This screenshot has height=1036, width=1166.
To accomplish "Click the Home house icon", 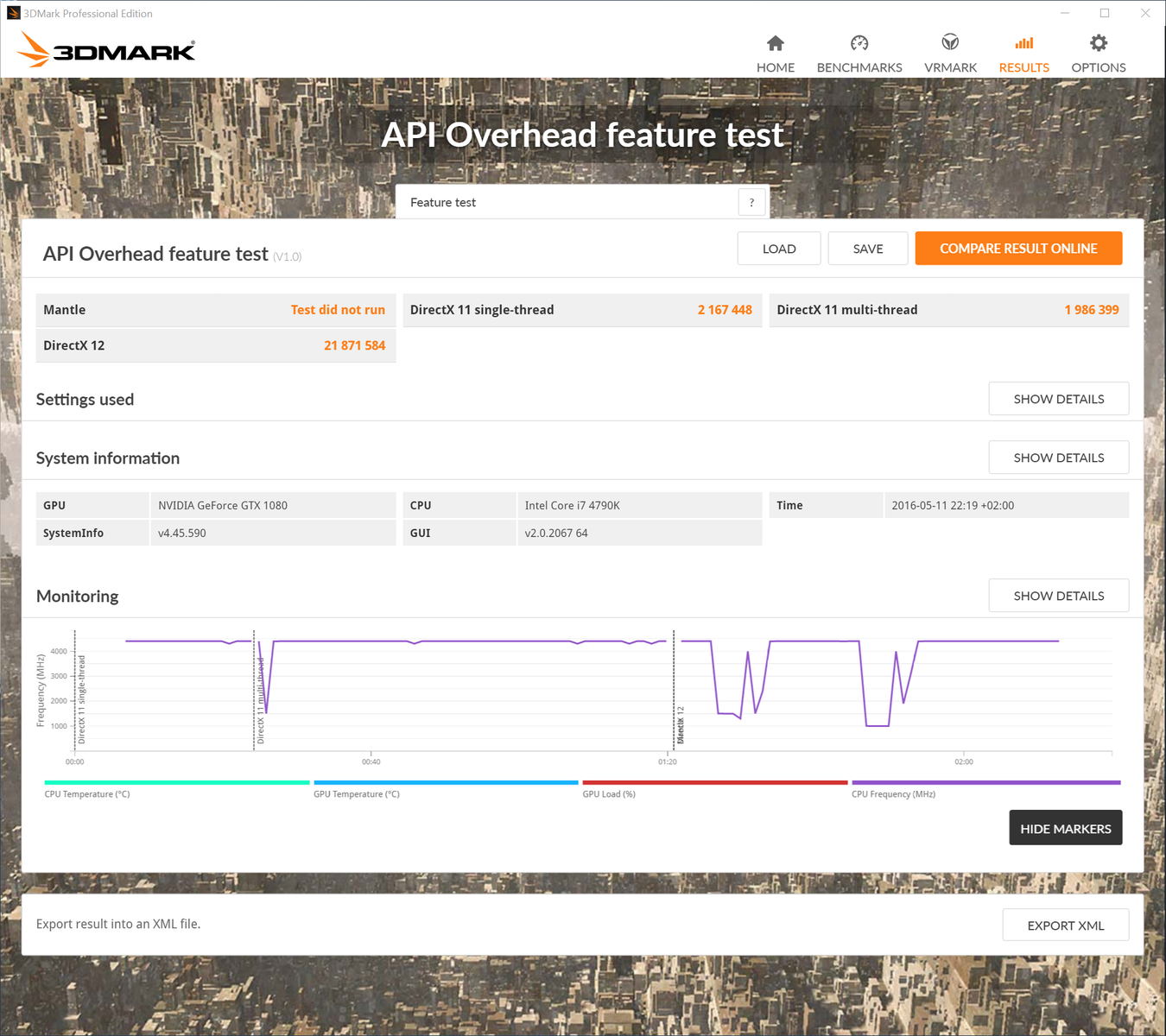I will point(776,43).
